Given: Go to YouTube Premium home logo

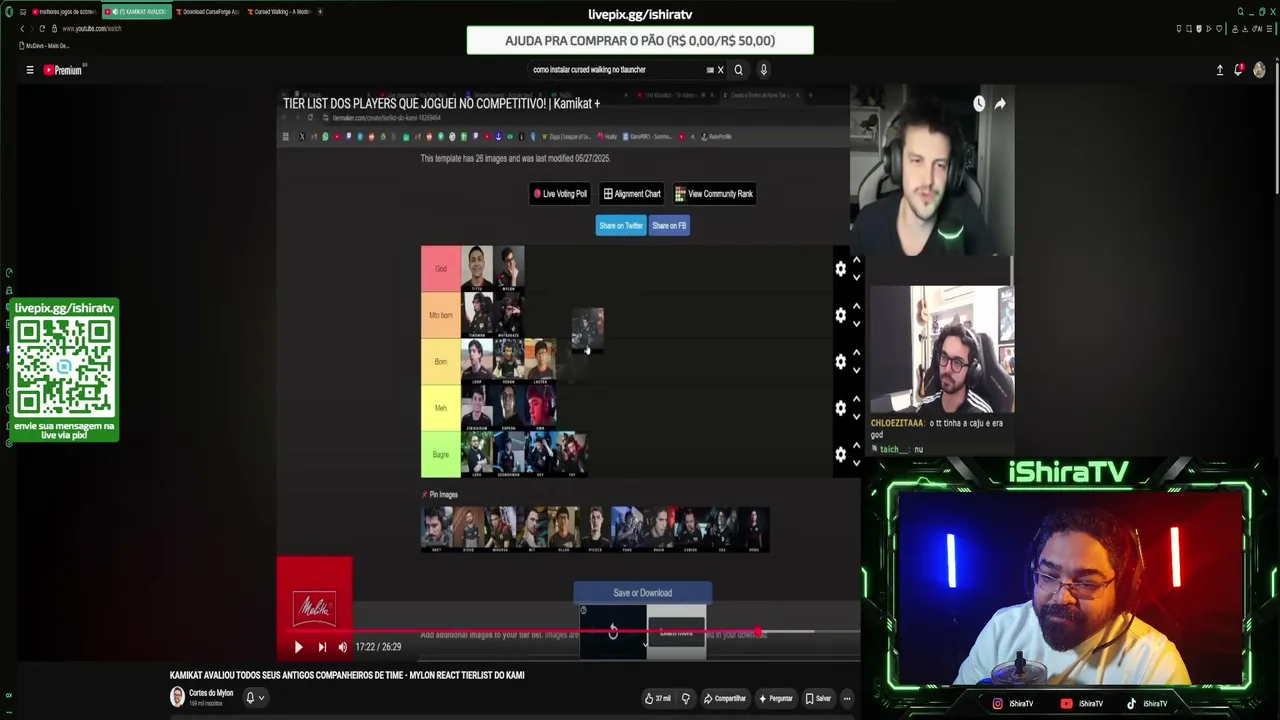Looking at the screenshot, I should pyautogui.click(x=63, y=70).
